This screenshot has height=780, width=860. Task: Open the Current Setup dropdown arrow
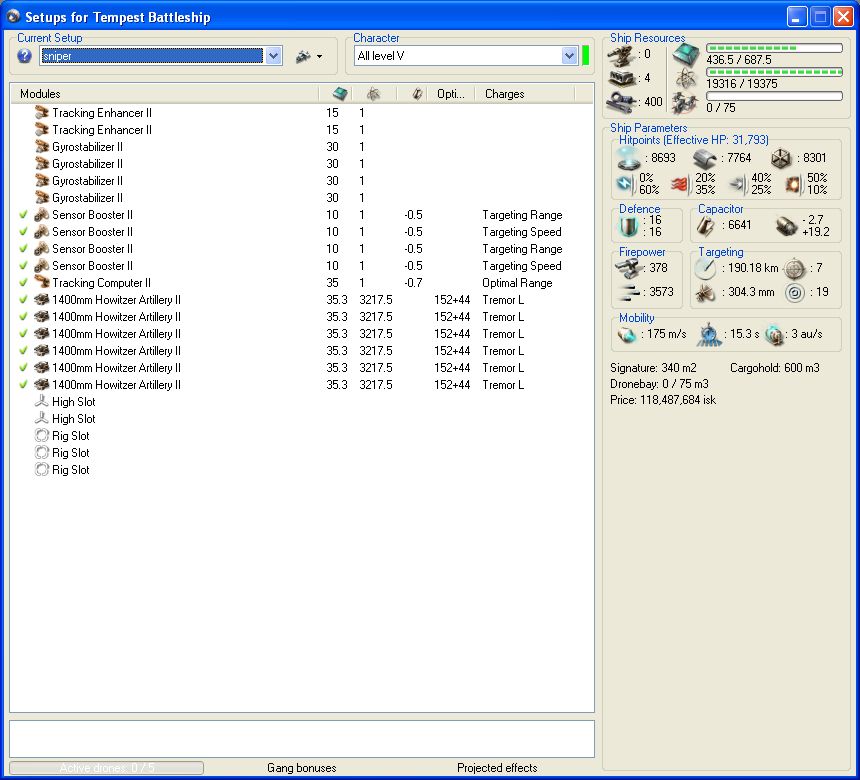[x=273, y=56]
